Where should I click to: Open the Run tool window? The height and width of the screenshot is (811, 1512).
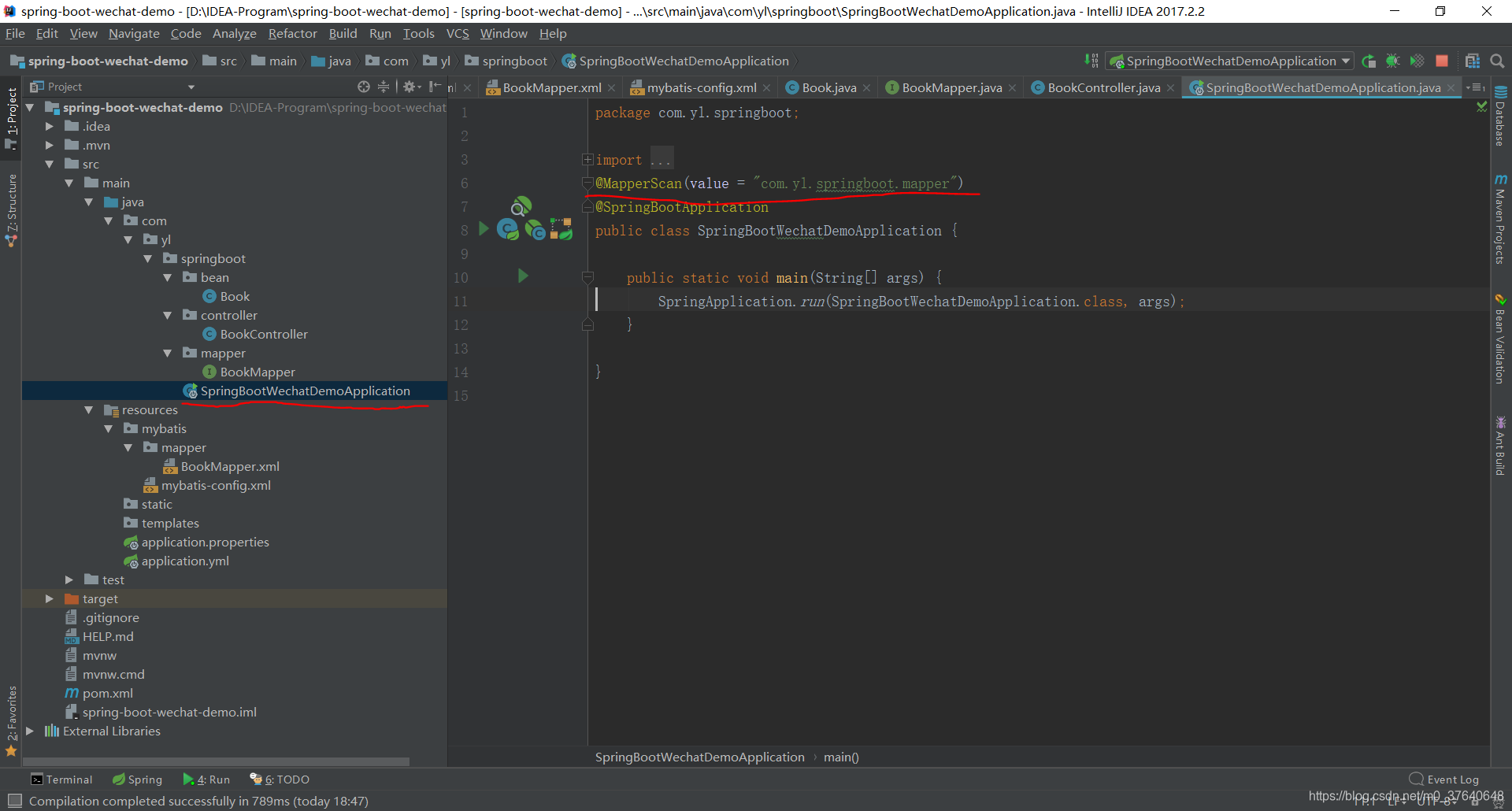coord(206,780)
